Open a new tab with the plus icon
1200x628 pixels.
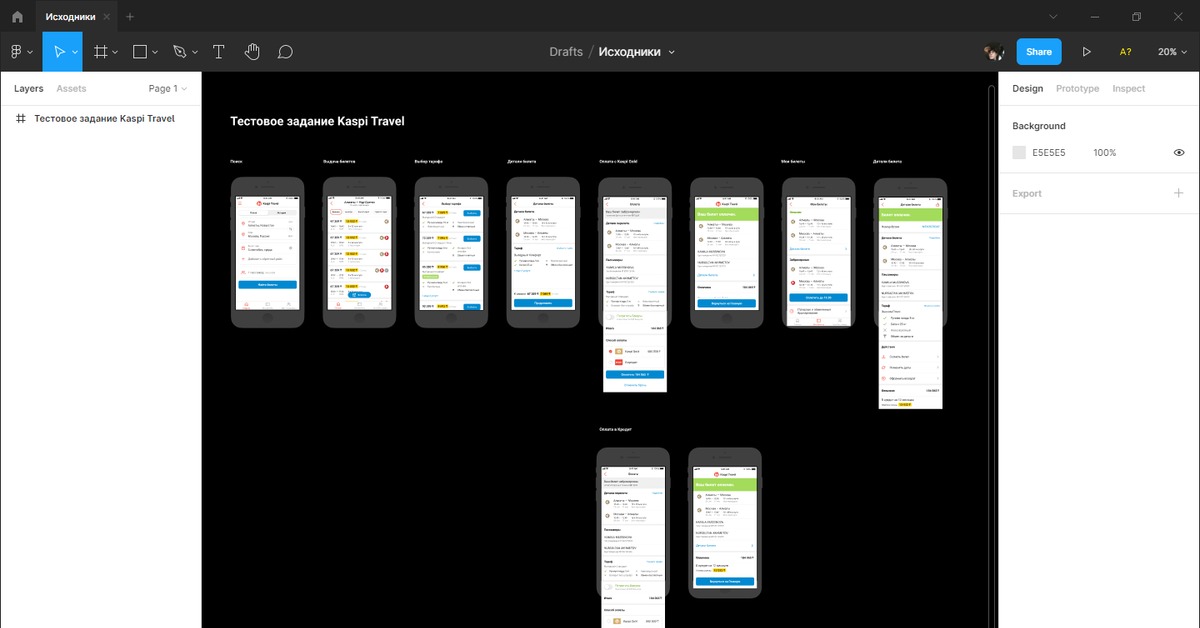pos(130,17)
